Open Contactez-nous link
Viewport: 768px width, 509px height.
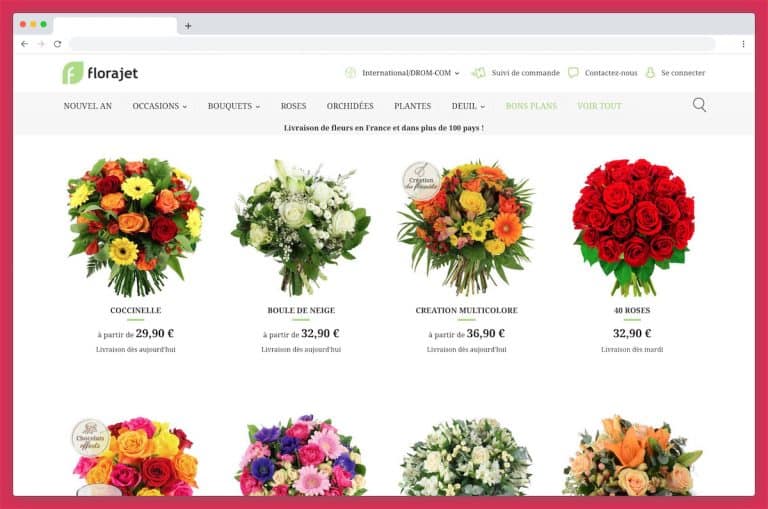tap(611, 73)
